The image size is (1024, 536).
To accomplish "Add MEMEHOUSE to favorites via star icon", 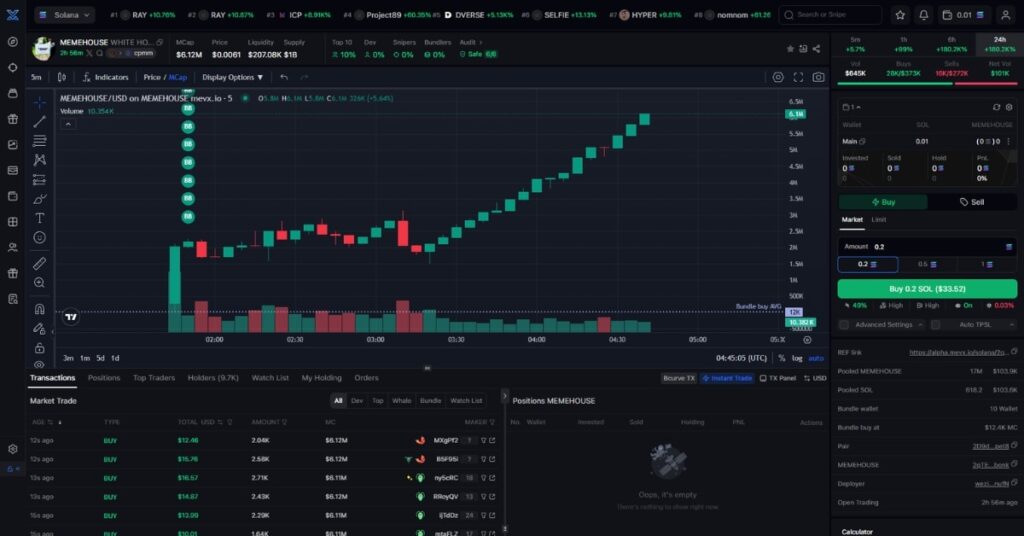I will pyautogui.click(x=790, y=49).
